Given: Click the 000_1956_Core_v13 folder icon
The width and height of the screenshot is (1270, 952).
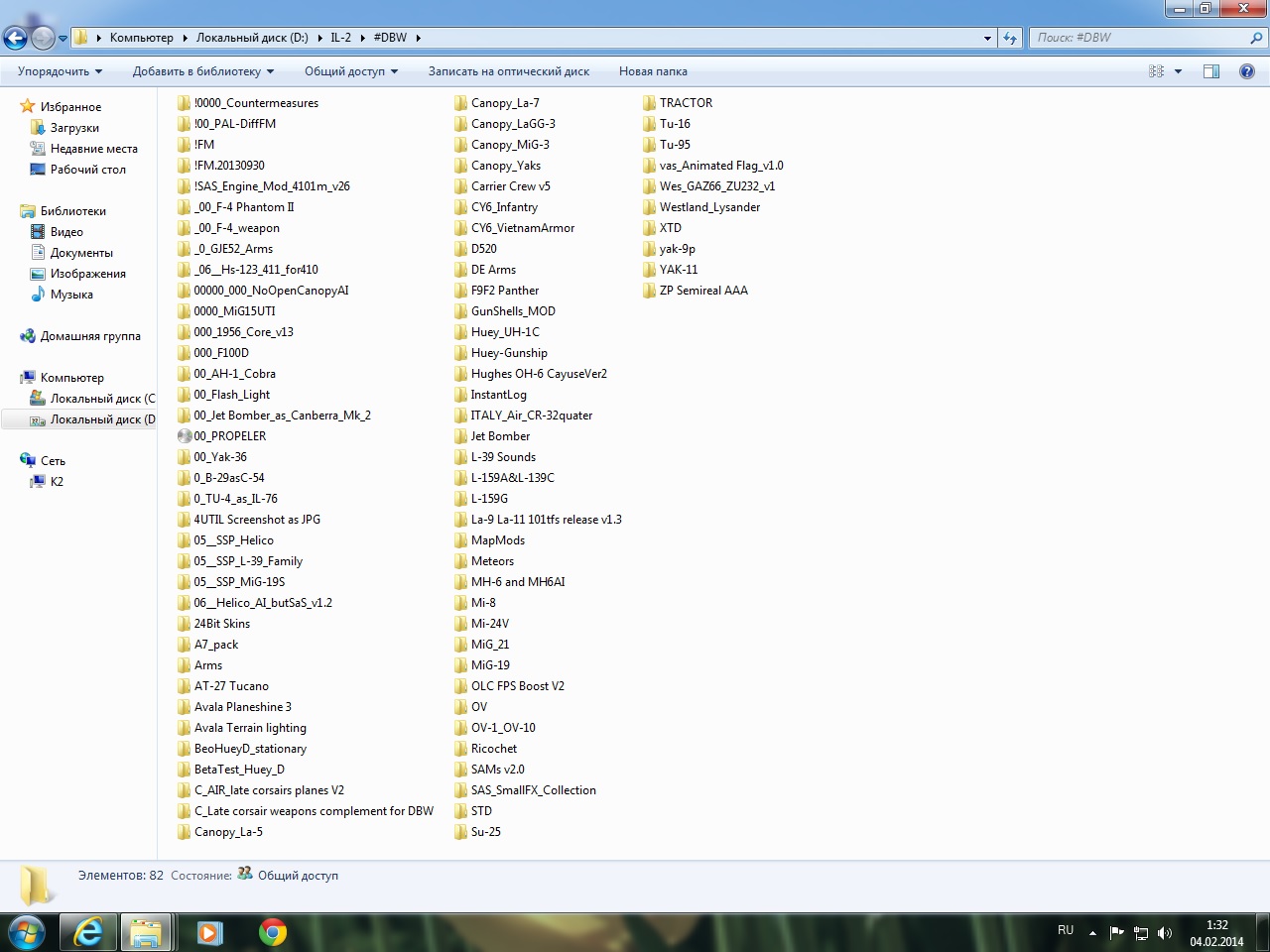Looking at the screenshot, I should 184,332.
